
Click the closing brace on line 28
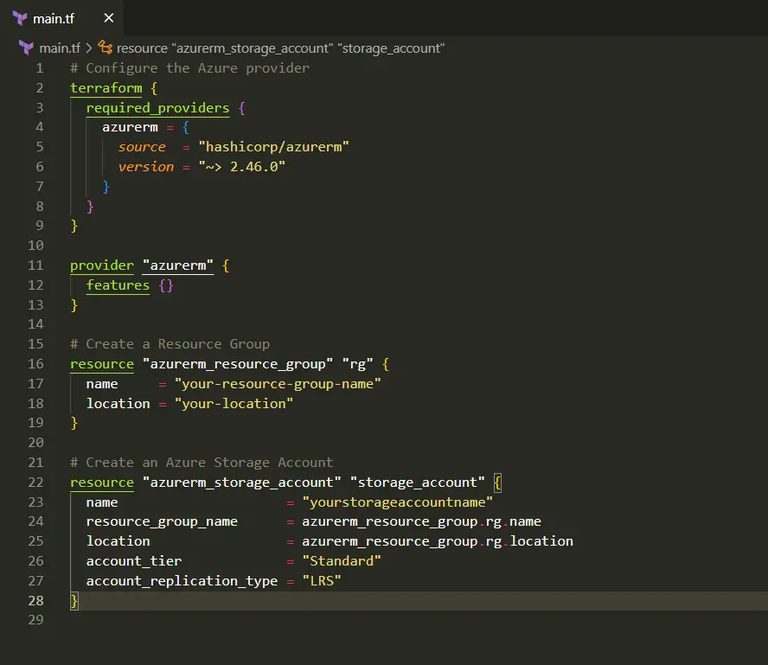(74, 601)
